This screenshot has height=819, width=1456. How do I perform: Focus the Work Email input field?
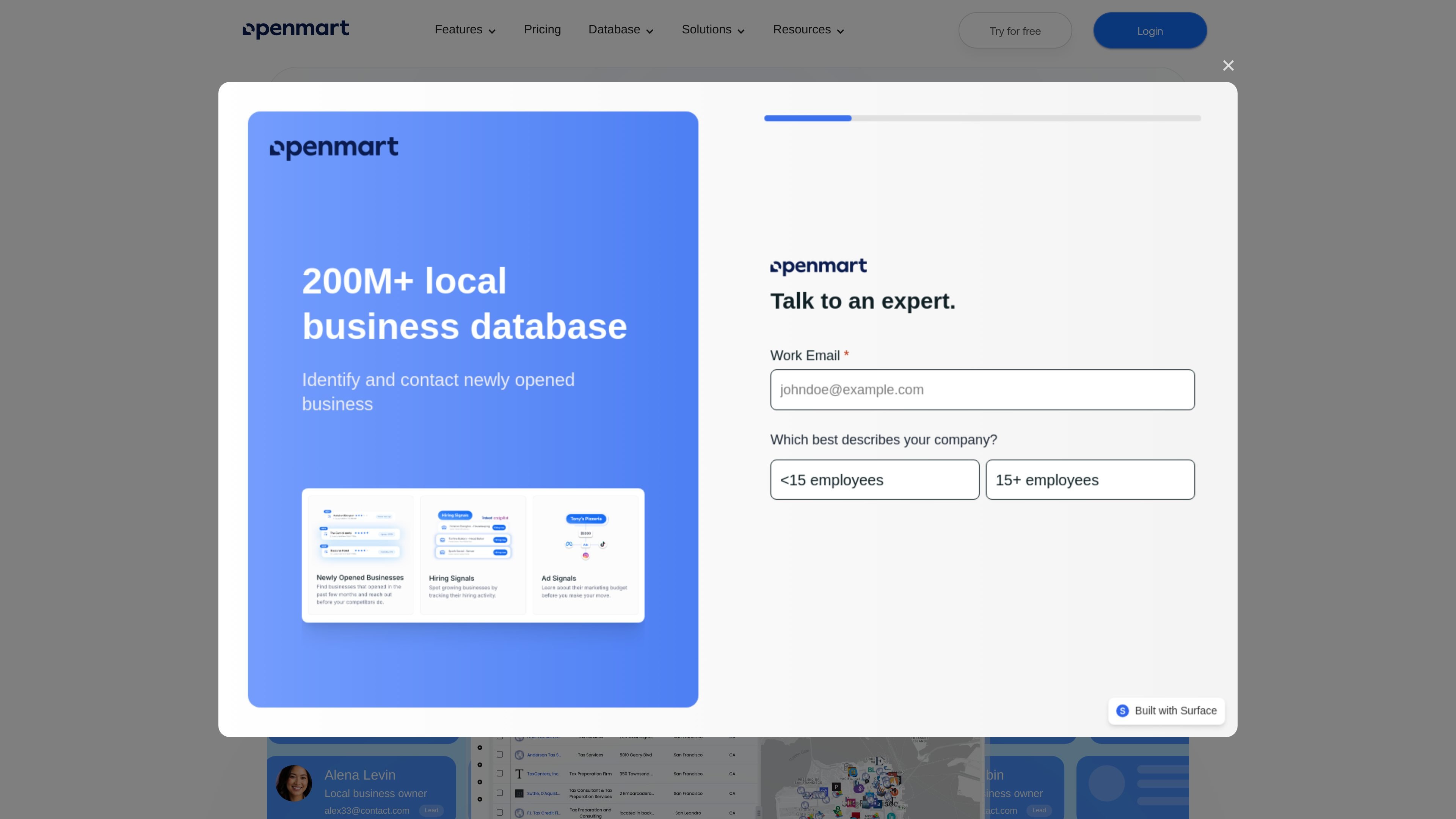click(x=982, y=390)
